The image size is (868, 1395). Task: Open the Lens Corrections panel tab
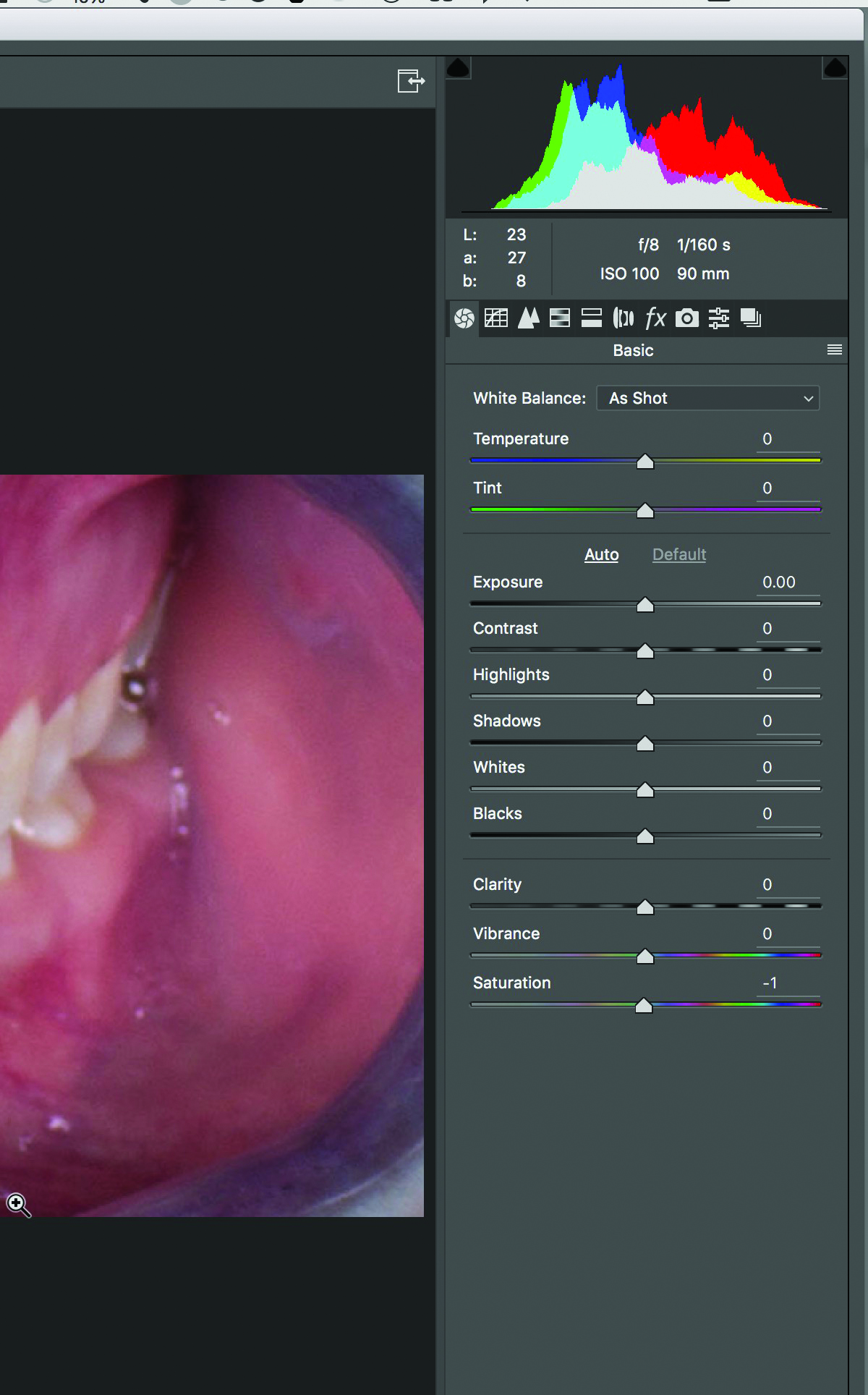coord(624,318)
